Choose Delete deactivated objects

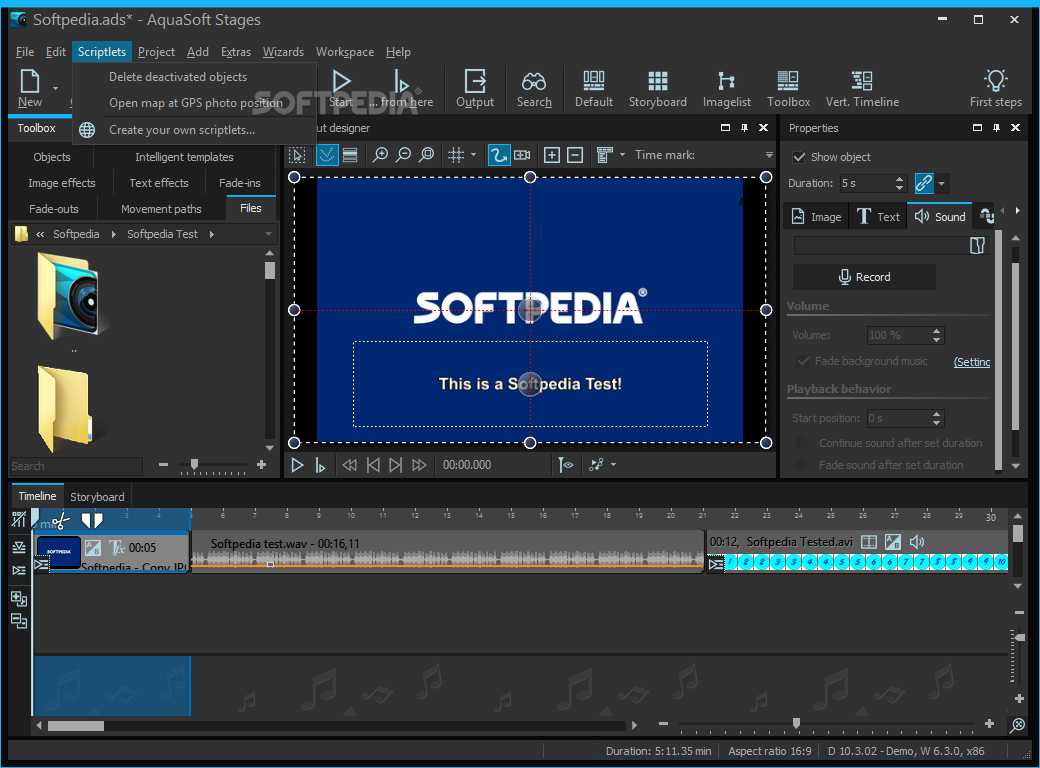coord(178,77)
